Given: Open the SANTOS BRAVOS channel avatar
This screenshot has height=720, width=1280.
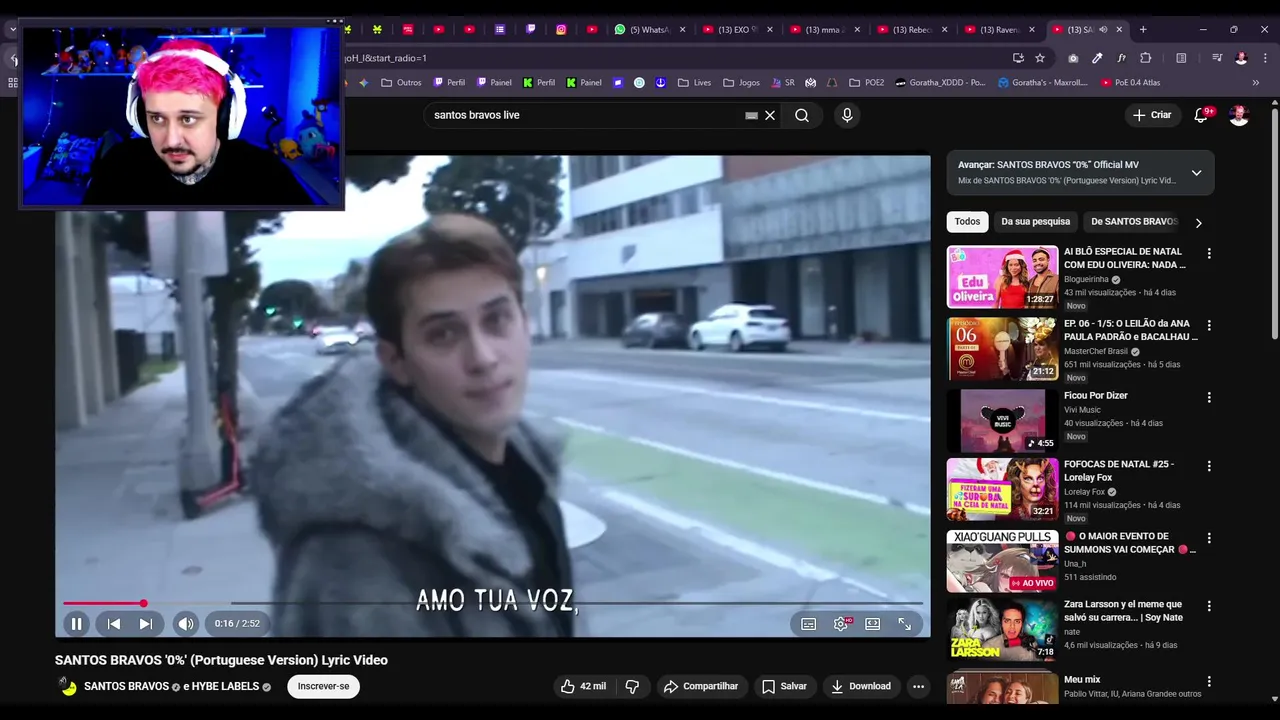Looking at the screenshot, I should pos(67,686).
